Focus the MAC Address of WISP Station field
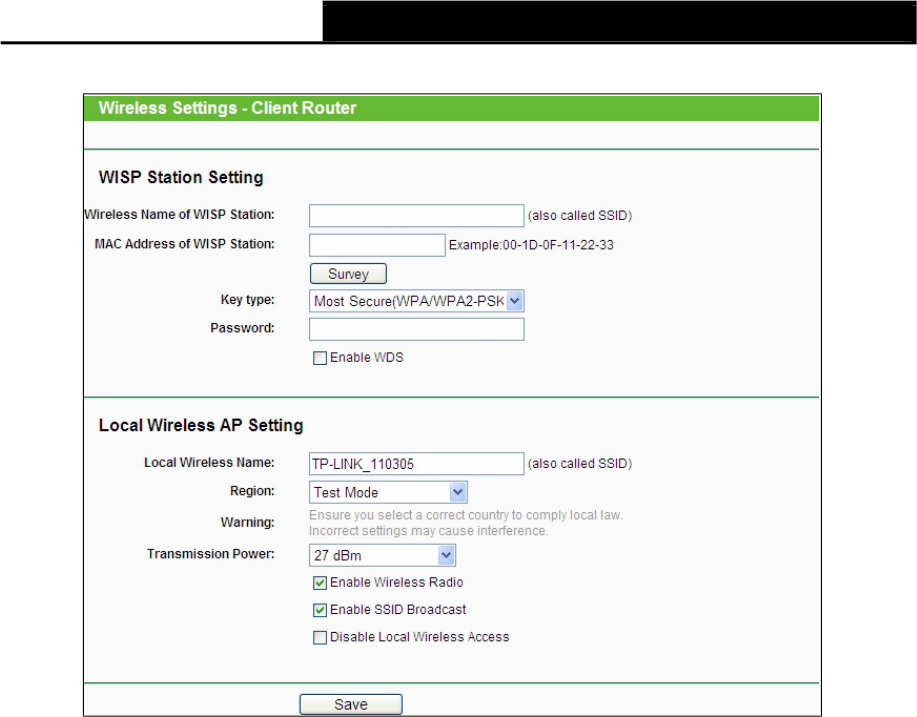The height and width of the screenshot is (717, 917). (377, 244)
